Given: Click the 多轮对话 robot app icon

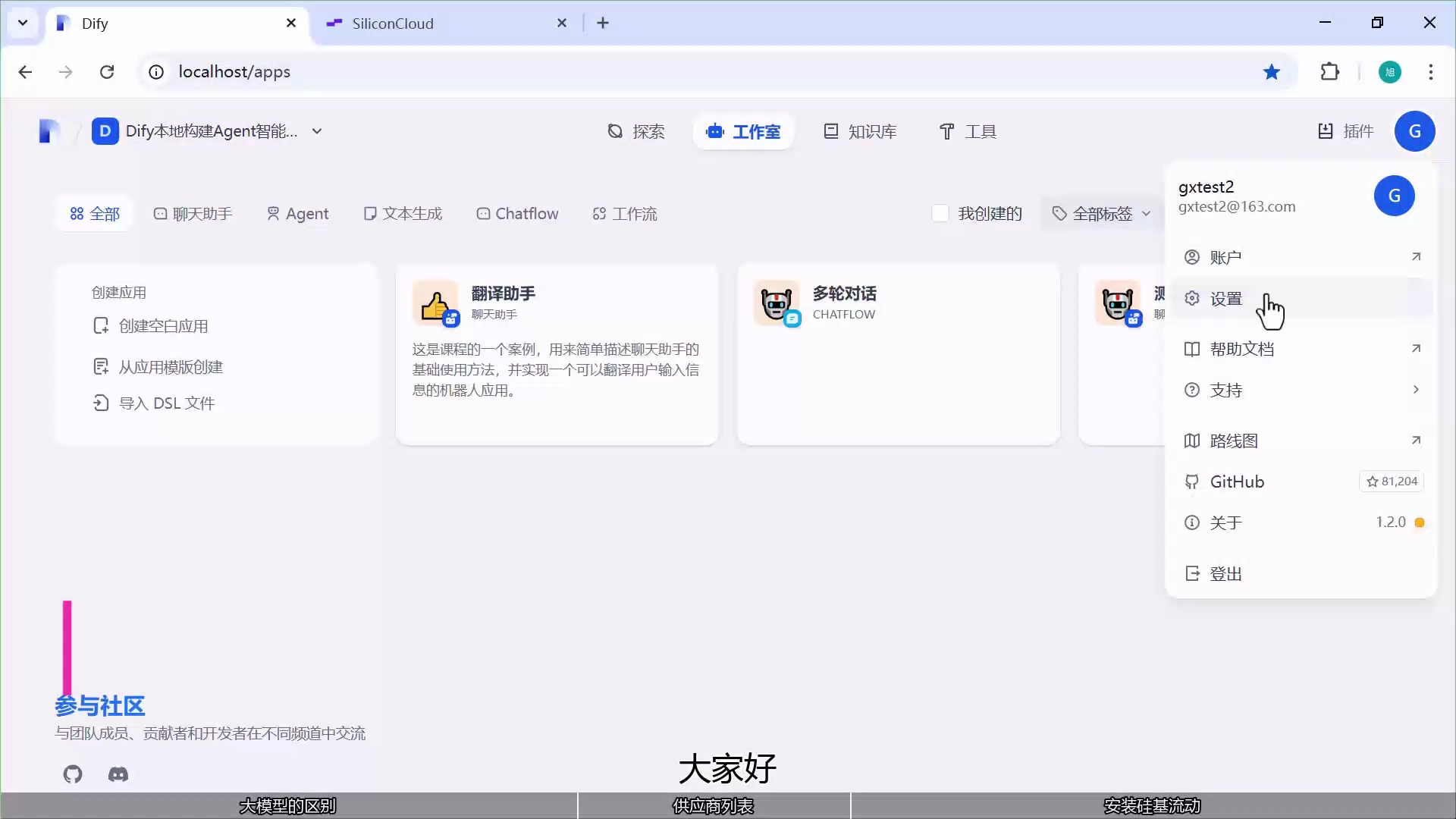Looking at the screenshot, I should tap(777, 303).
